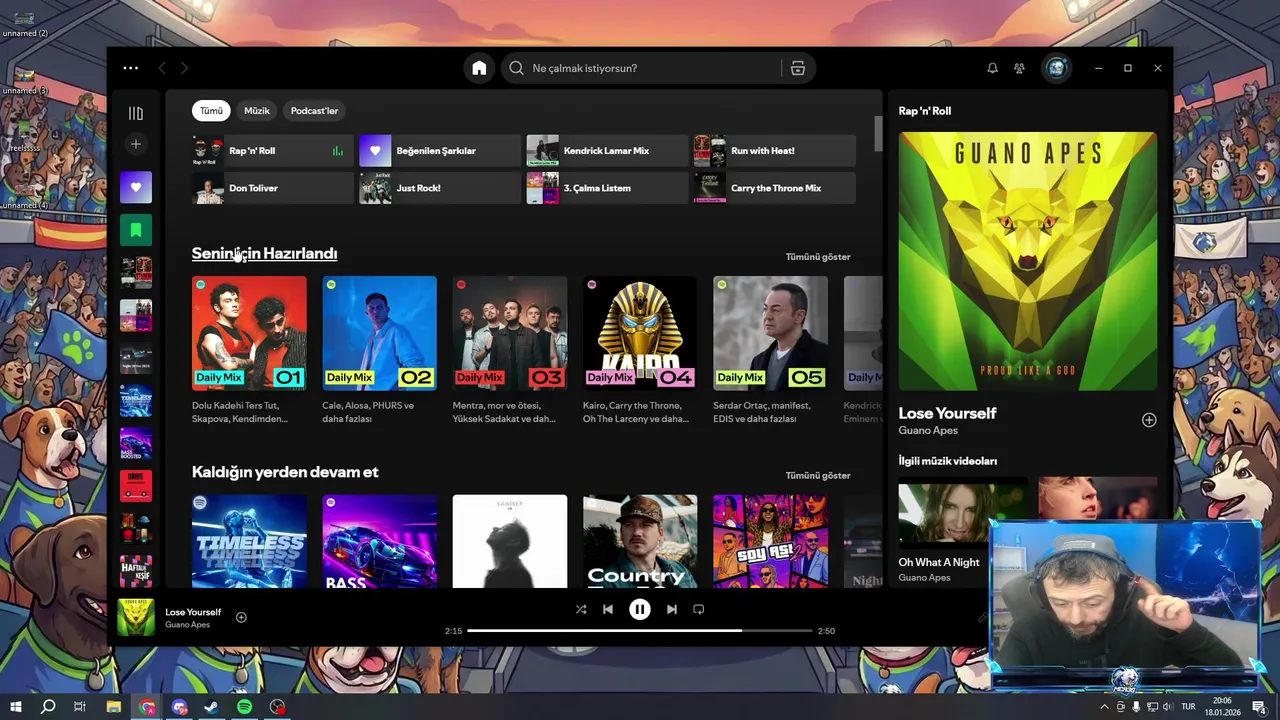Click the Guano Apes album cover in panel
The width and height of the screenshot is (1280, 720).
click(x=1028, y=261)
